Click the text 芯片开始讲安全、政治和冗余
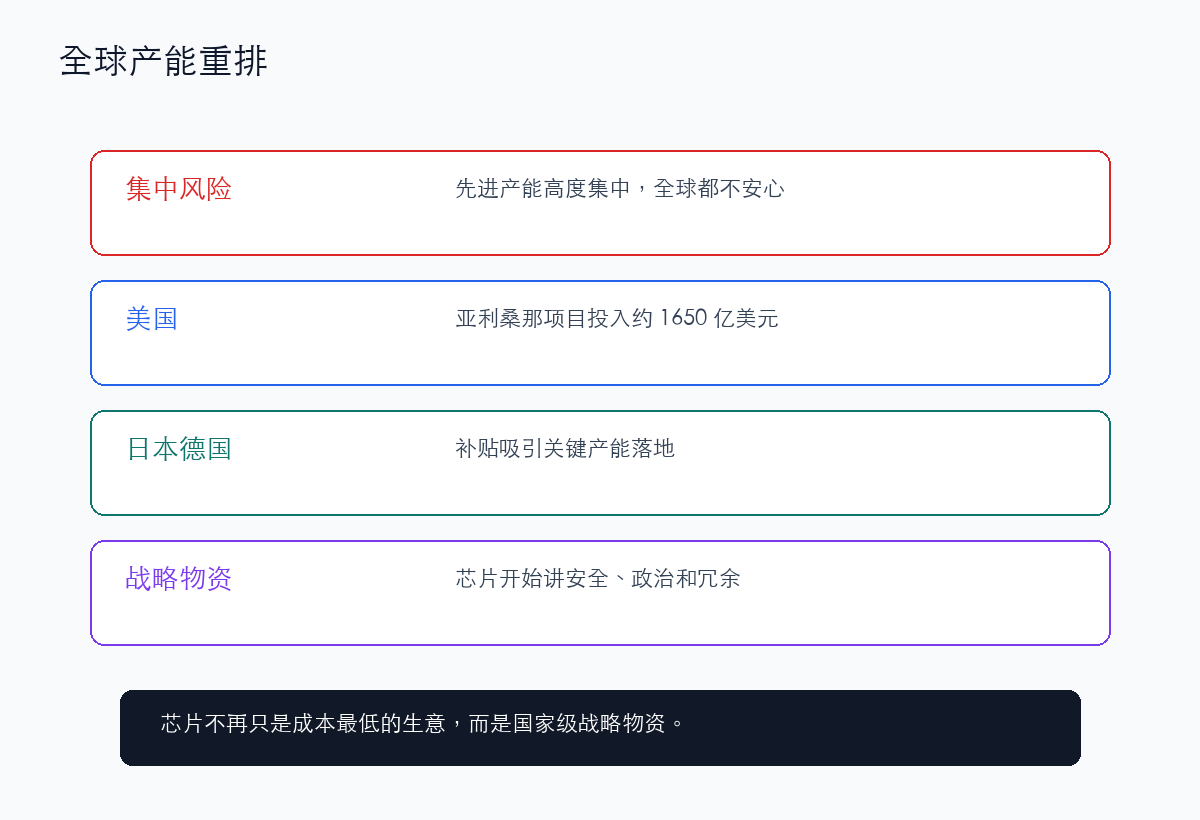 coord(598,578)
